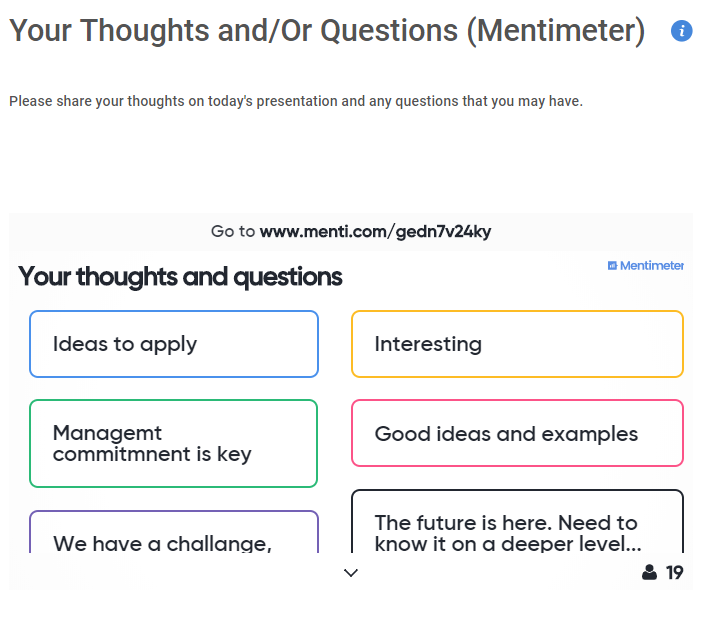This screenshot has width=728, height=633.
Task: Click the 'Please share your thoughts' description
Action: pyautogui.click(x=296, y=101)
